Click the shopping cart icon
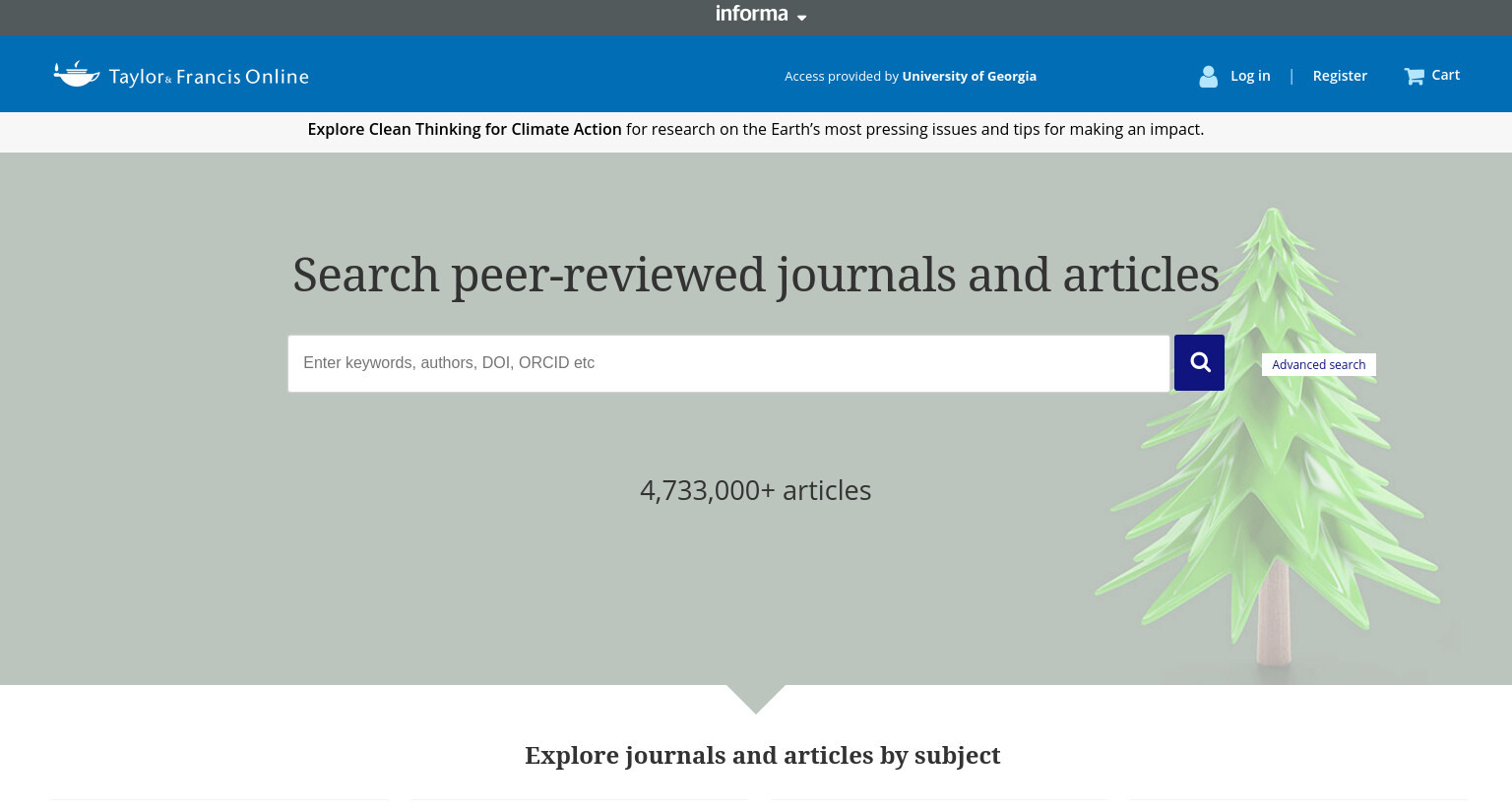The width and height of the screenshot is (1512, 811). click(x=1415, y=76)
